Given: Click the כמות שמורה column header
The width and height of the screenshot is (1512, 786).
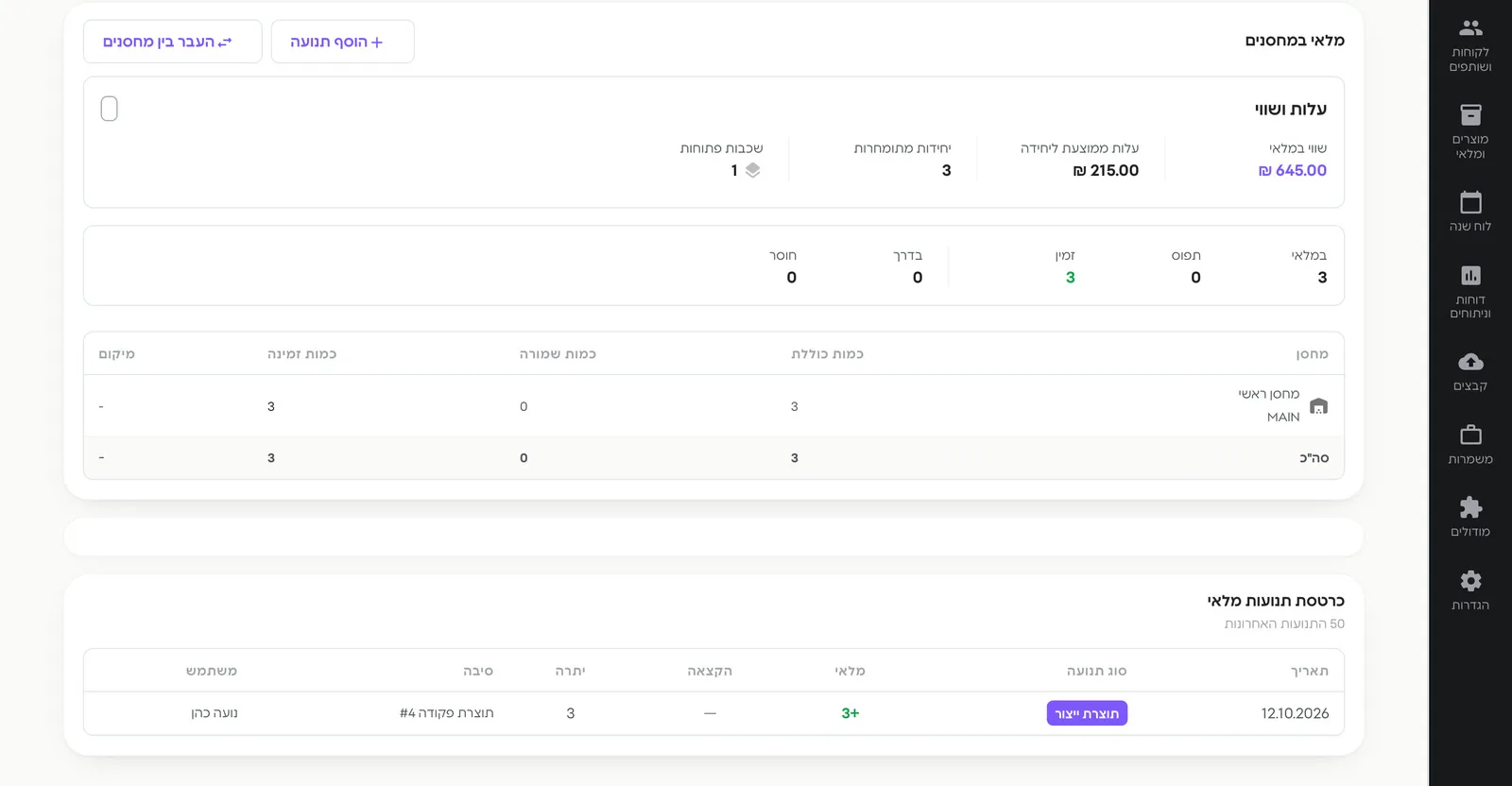Looking at the screenshot, I should click(558, 353).
